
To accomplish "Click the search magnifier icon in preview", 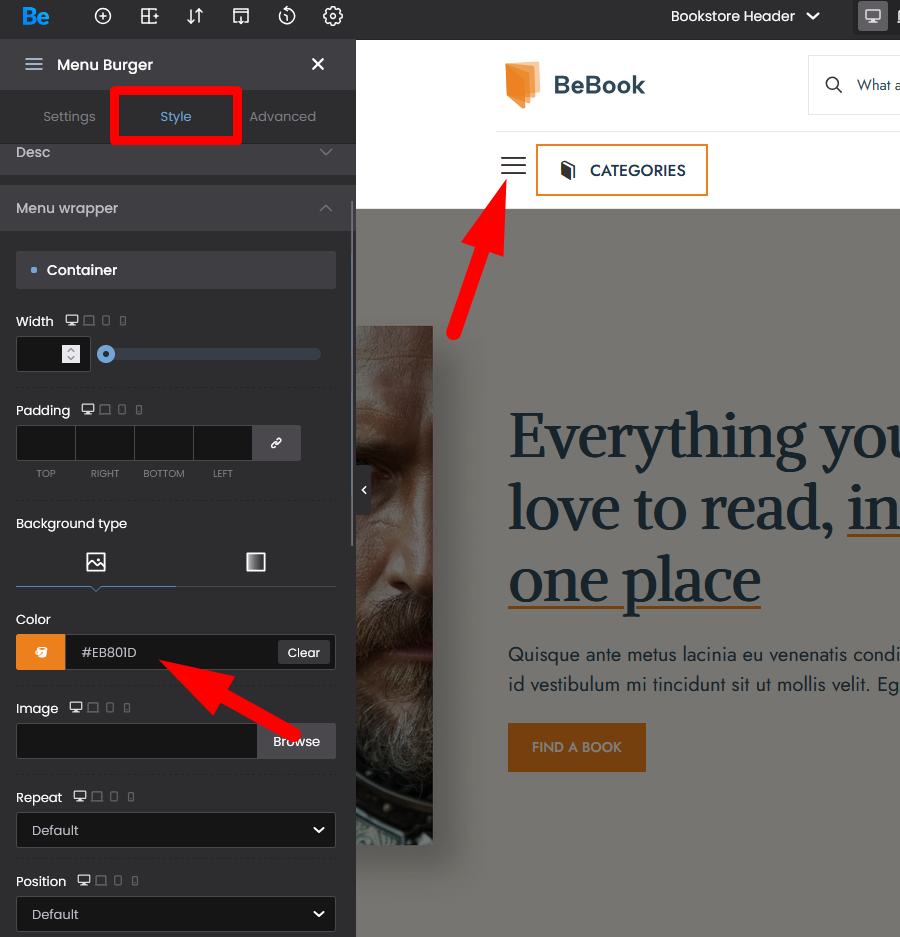I will tap(834, 85).
